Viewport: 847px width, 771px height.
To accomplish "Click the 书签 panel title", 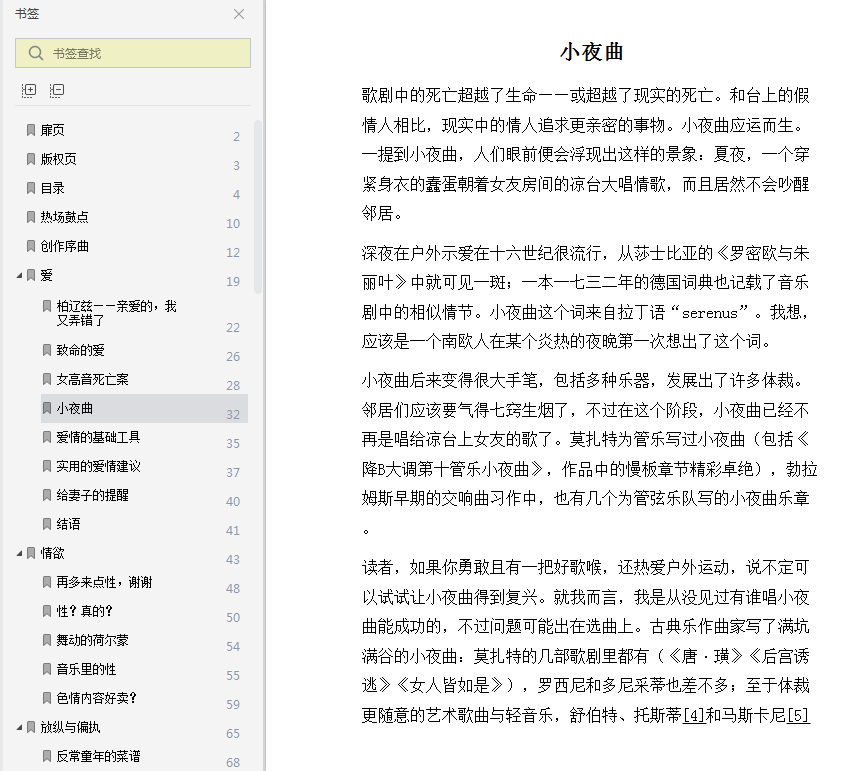I will [x=27, y=14].
